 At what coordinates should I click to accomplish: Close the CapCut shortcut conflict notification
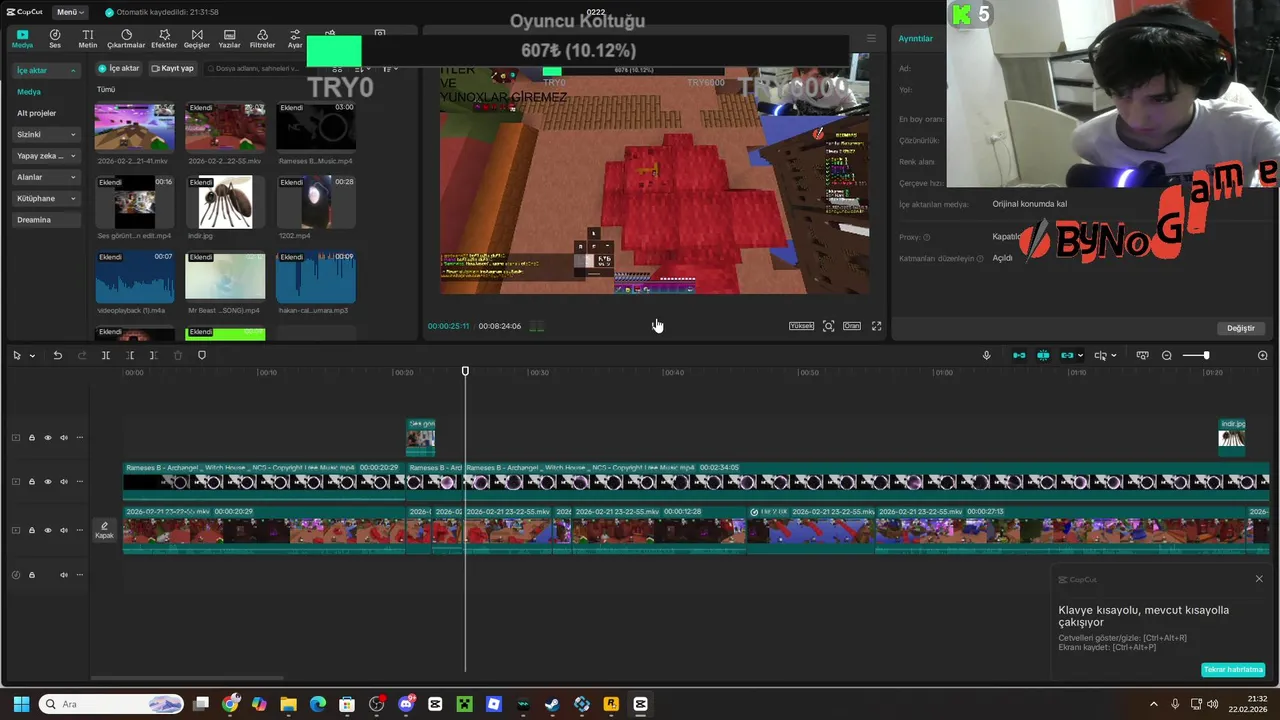(1259, 579)
